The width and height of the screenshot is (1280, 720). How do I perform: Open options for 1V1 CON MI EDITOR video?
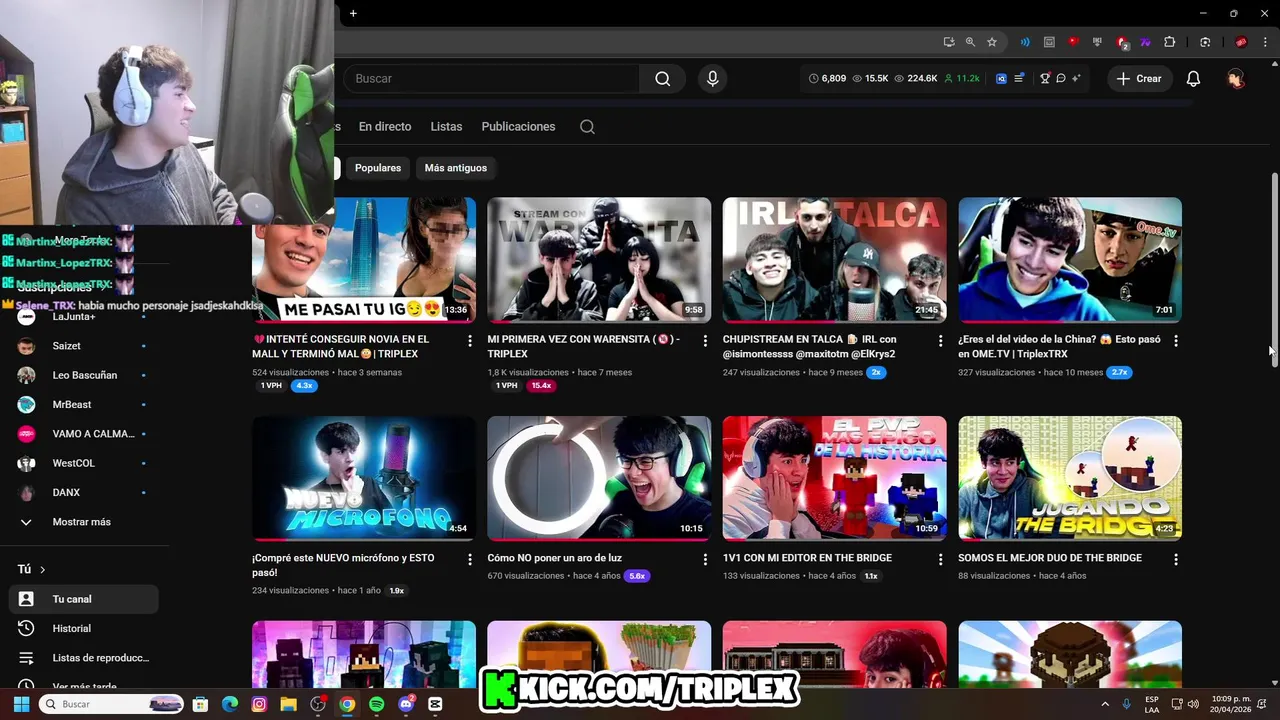click(940, 560)
